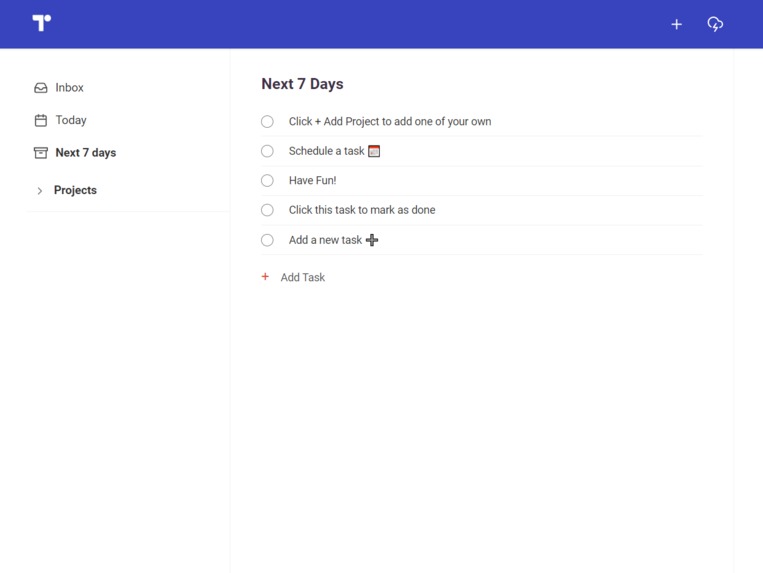Click the red plus beside Add Task
Viewport: 763px width, 573px height.
tap(265, 277)
